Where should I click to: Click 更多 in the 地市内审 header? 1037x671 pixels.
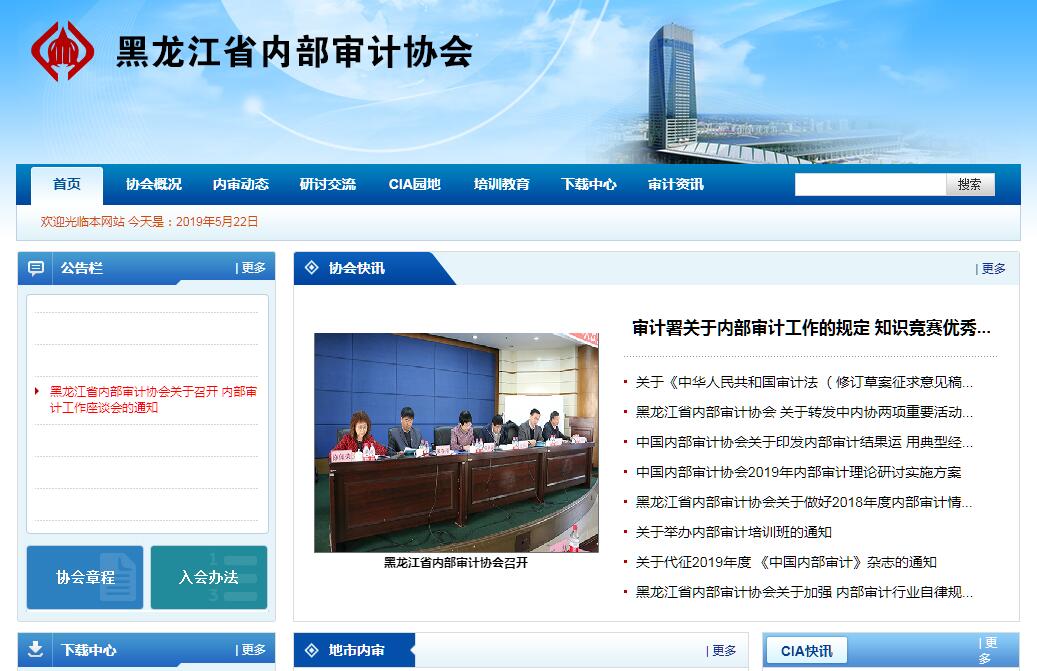724,651
